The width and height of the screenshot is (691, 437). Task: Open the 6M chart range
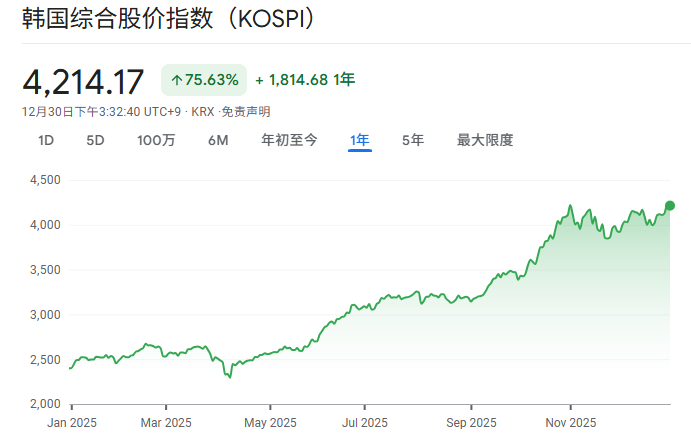point(218,141)
